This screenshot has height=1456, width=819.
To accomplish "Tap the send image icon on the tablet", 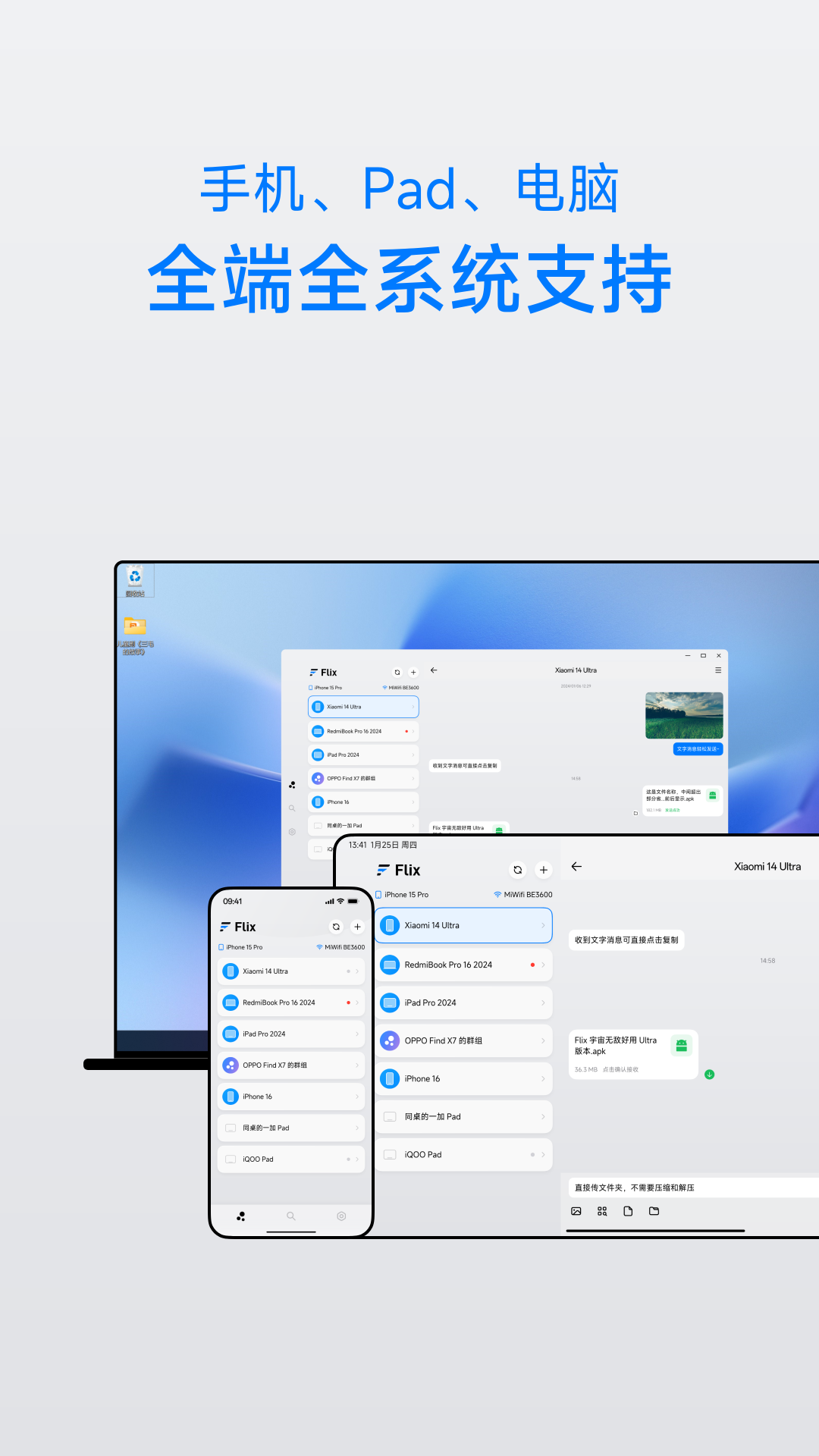I will 576,1211.
